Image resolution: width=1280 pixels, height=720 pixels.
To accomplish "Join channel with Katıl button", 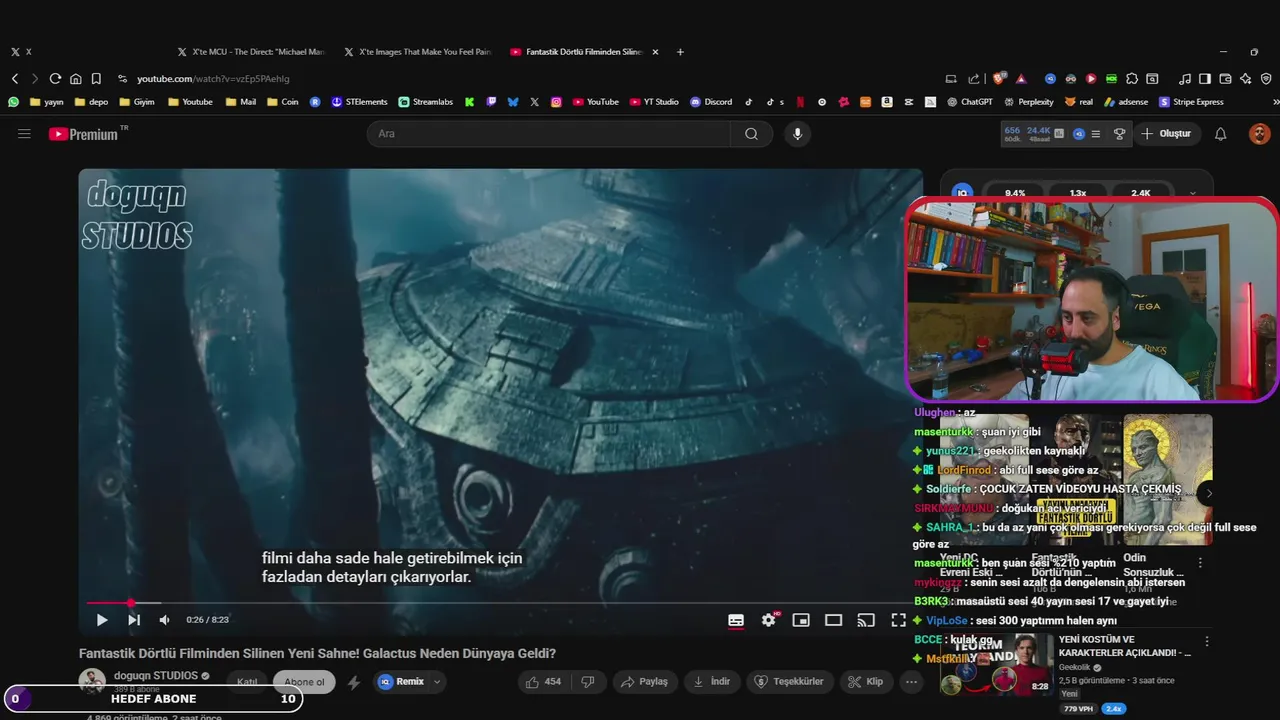I will click(x=247, y=682).
